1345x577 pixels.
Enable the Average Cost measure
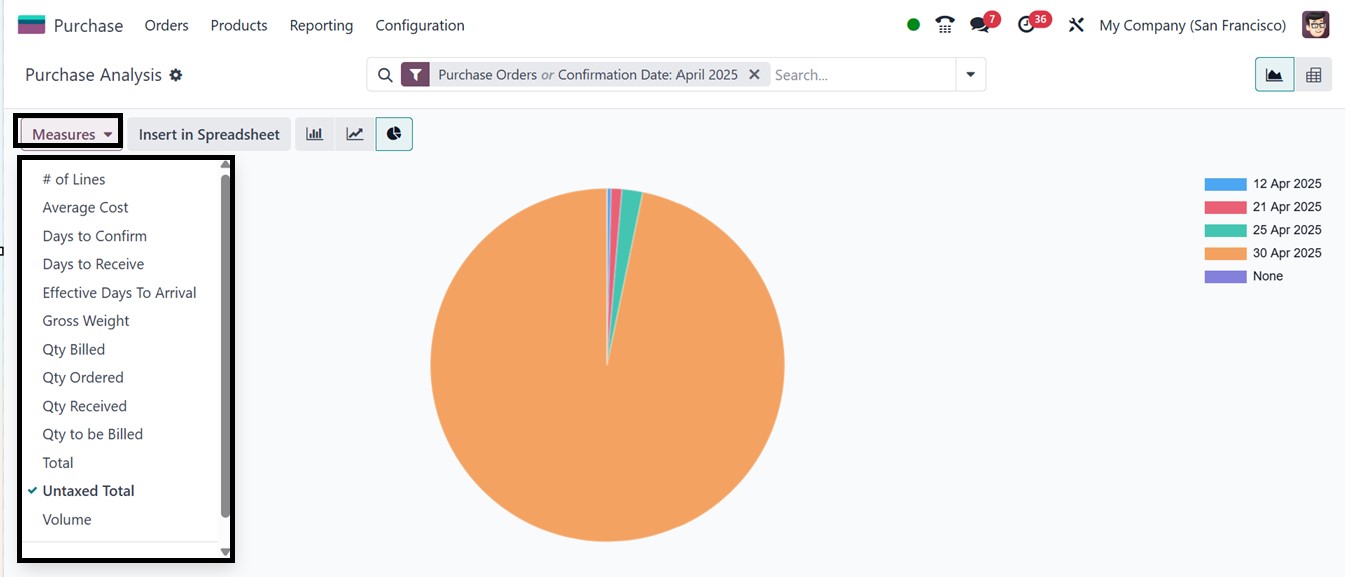[x=85, y=207]
